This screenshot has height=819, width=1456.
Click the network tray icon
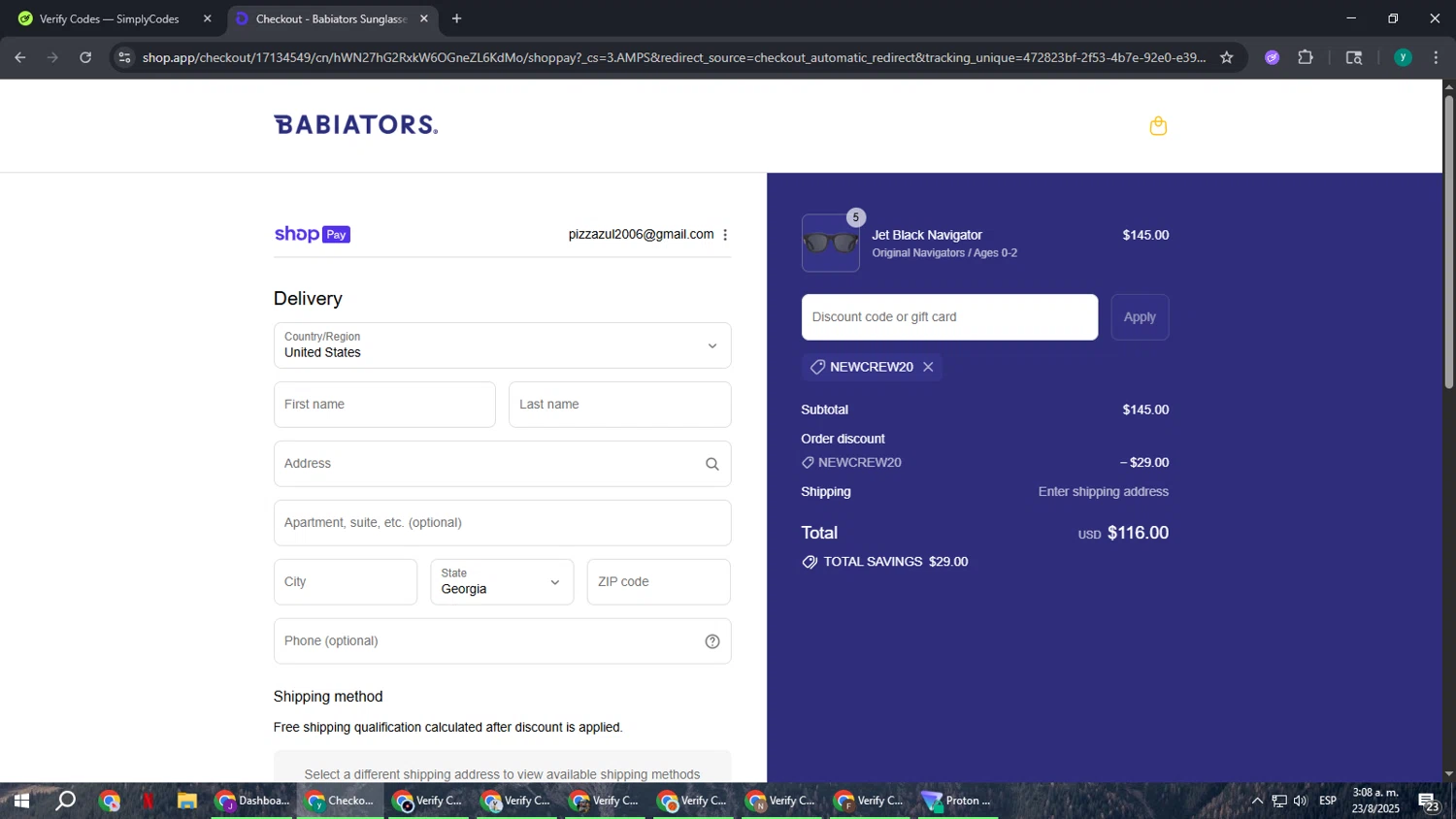[1279, 801]
